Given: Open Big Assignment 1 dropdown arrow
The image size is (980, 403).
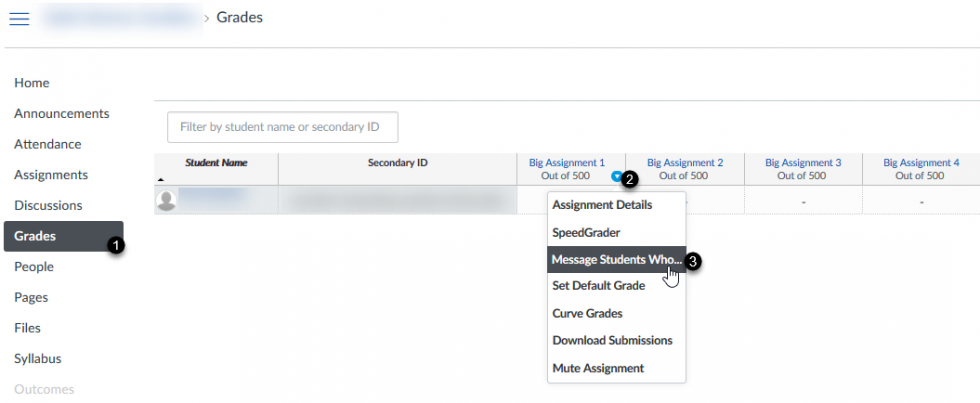Looking at the screenshot, I should click(x=617, y=177).
